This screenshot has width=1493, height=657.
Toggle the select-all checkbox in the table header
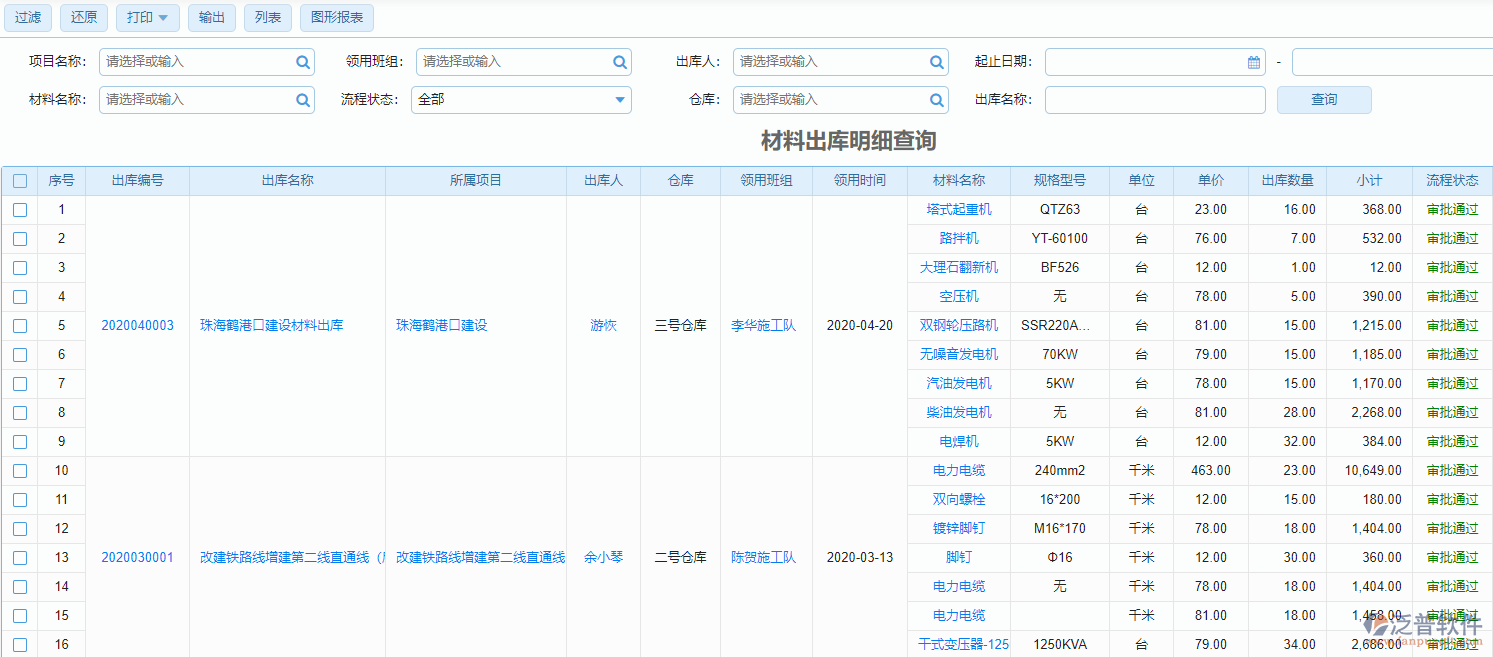[20, 180]
